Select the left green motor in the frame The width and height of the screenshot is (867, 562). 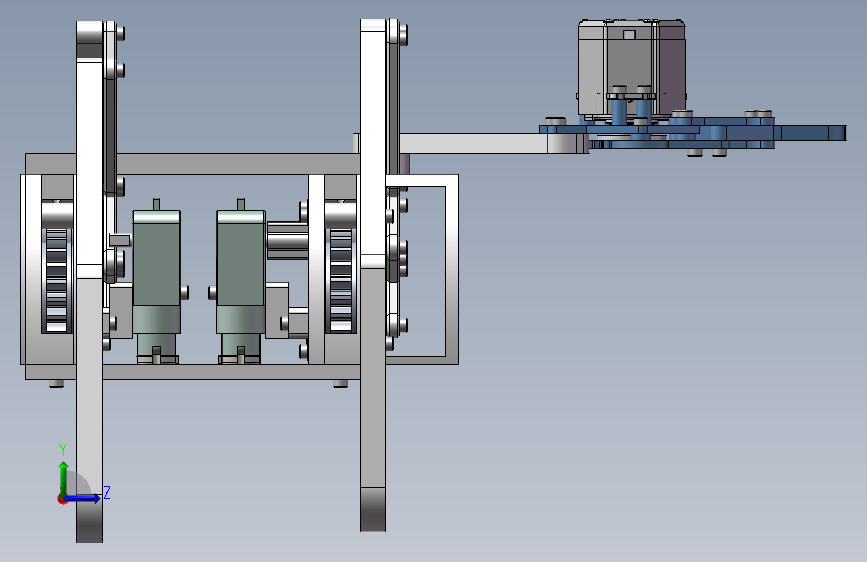point(156,280)
